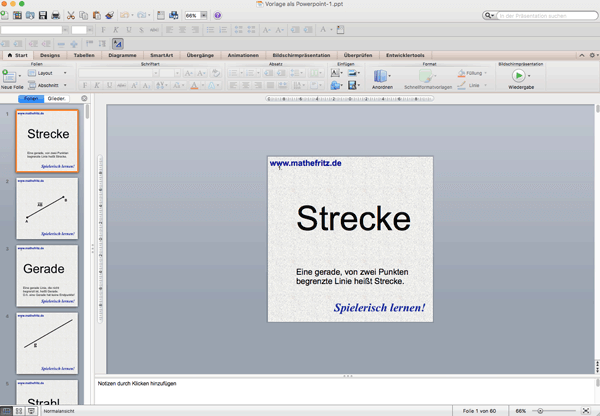Open ribbon font name dropdown
The height and width of the screenshot is (416, 600).
click(156, 73)
